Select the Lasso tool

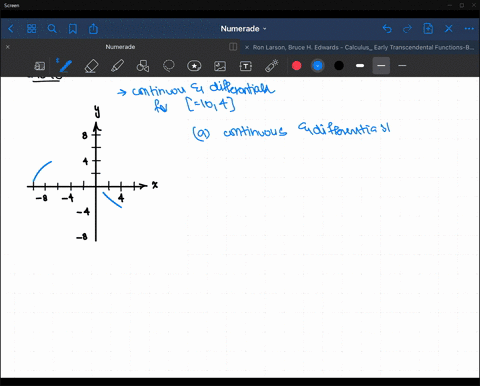click(x=169, y=66)
